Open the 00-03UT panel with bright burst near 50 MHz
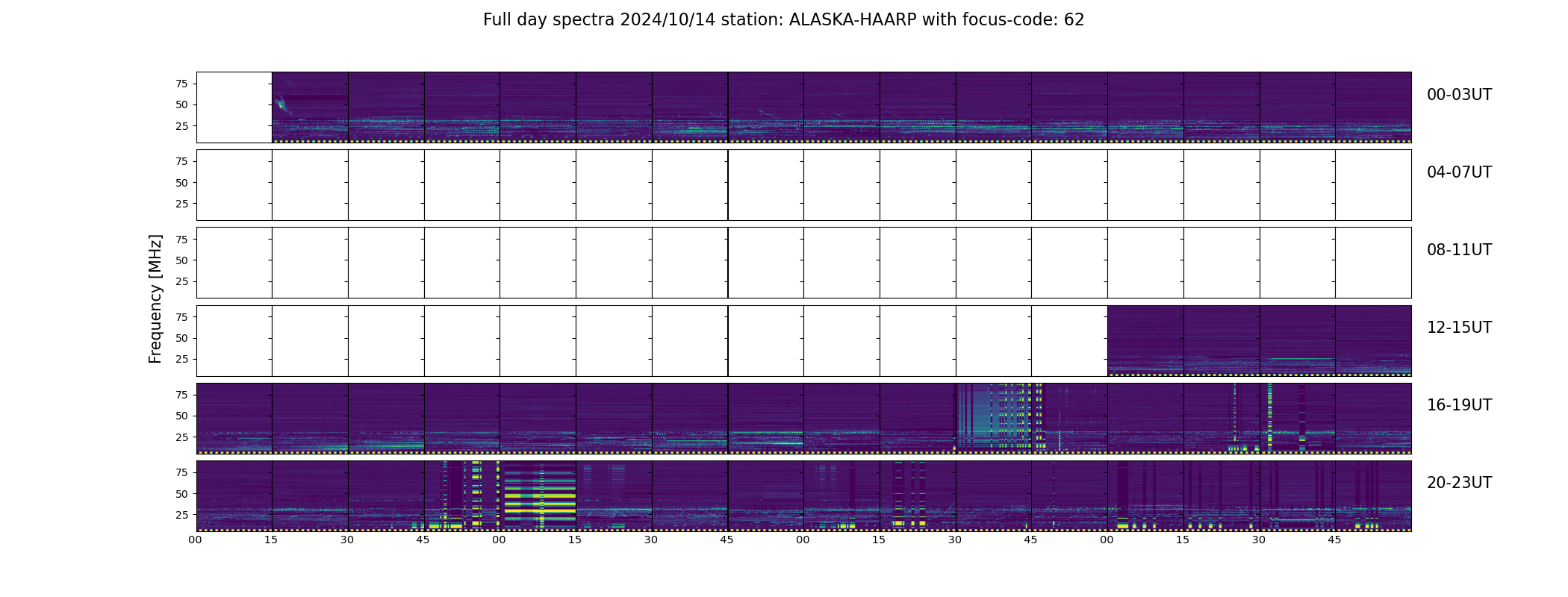 310,107
